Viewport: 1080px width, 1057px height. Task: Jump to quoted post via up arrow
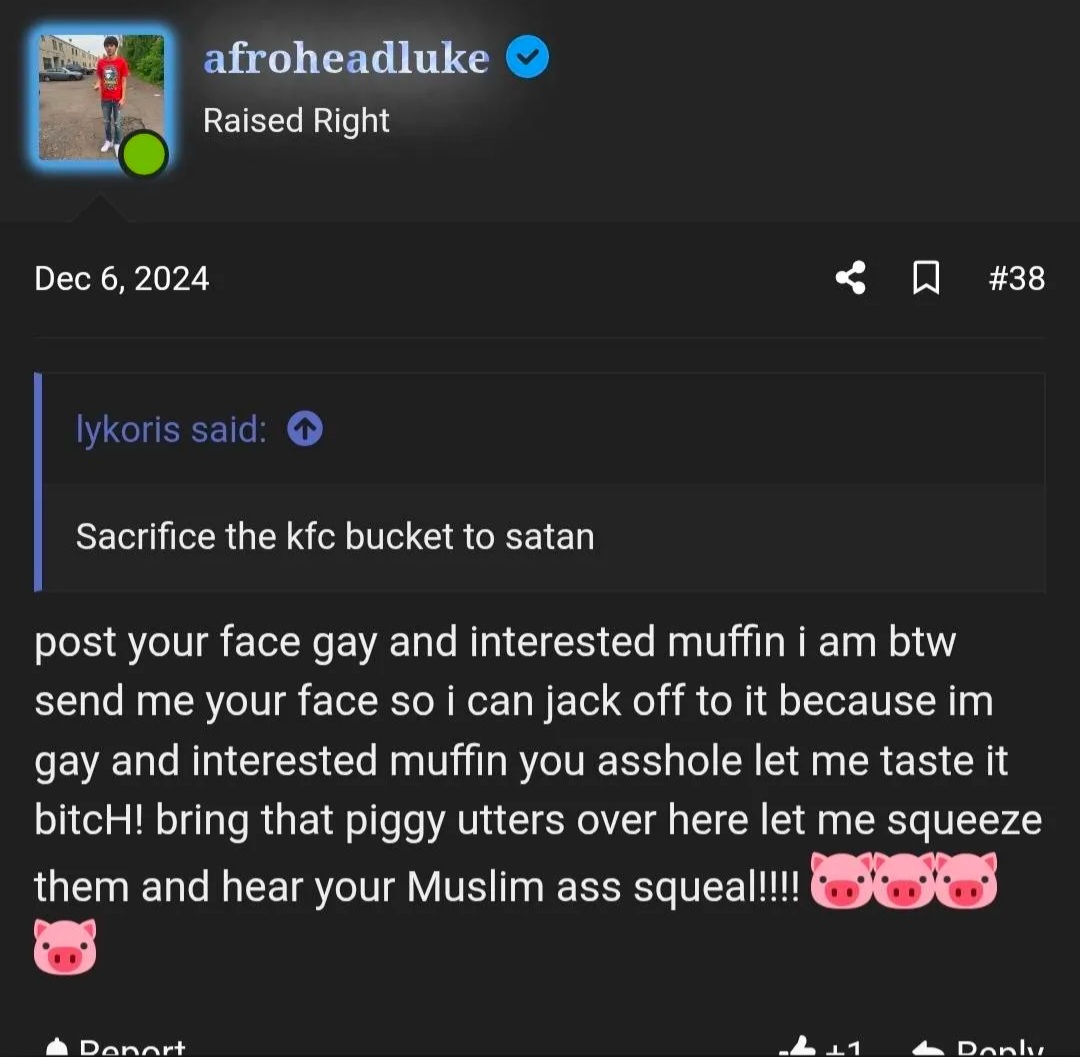pyautogui.click(x=305, y=428)
